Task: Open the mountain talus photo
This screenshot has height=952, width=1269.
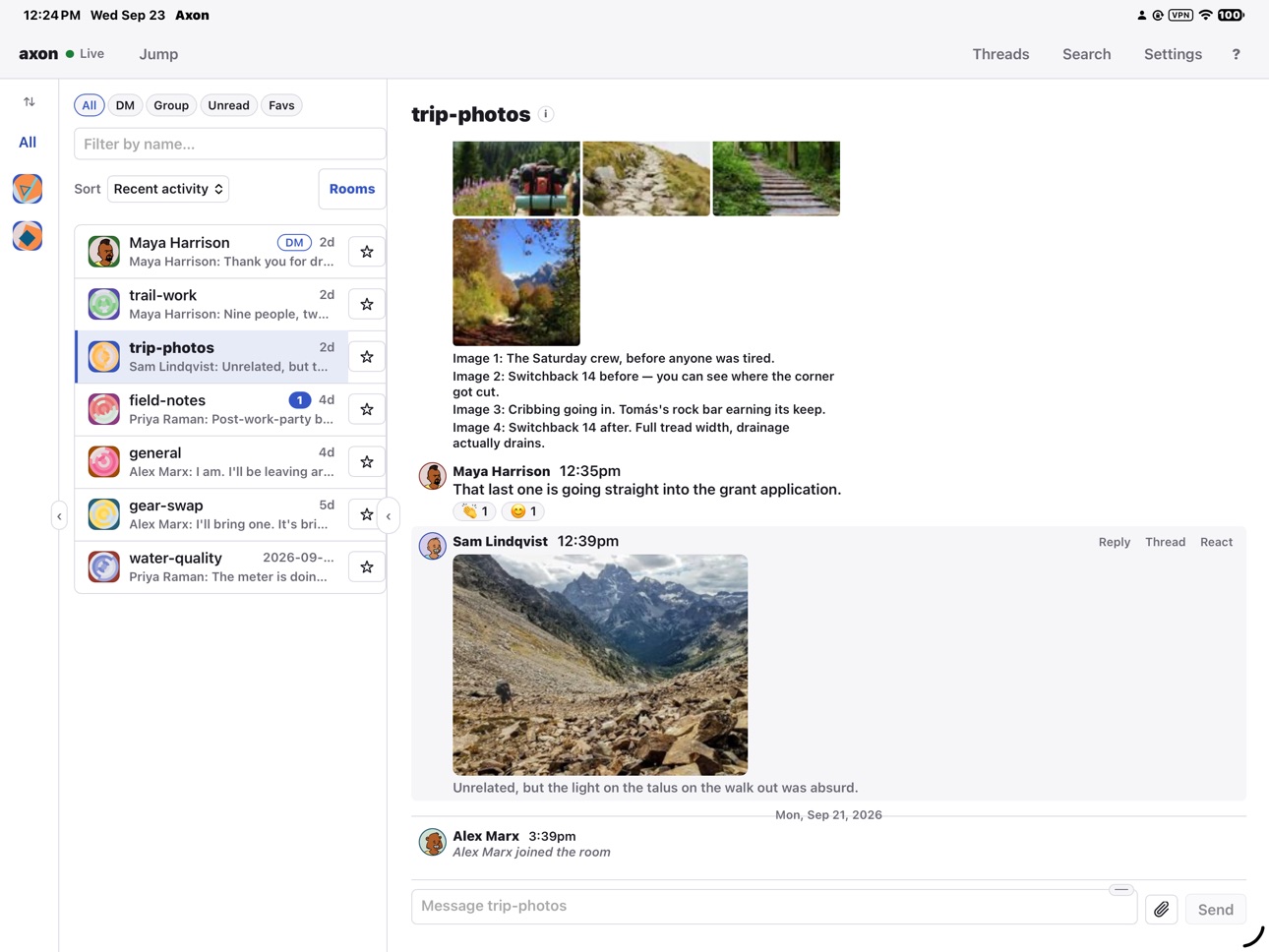Action: (600, 665)
